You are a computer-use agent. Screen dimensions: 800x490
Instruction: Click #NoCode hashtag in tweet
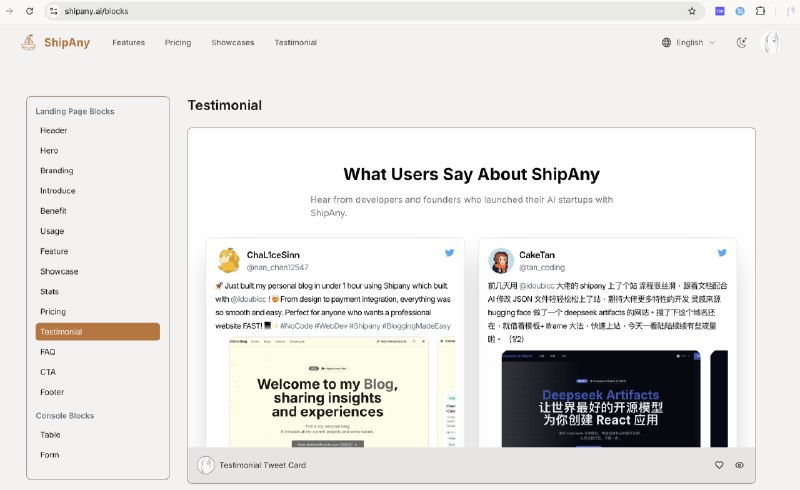[296, 326]
